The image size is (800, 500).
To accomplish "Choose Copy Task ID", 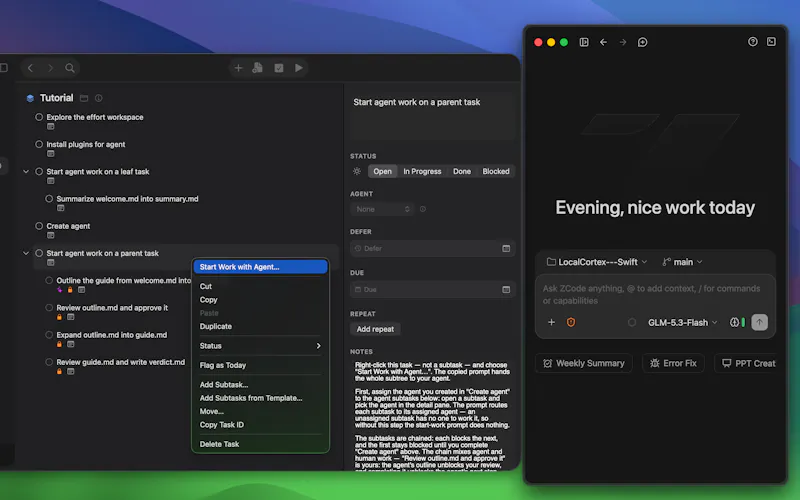I will [260, 424].
